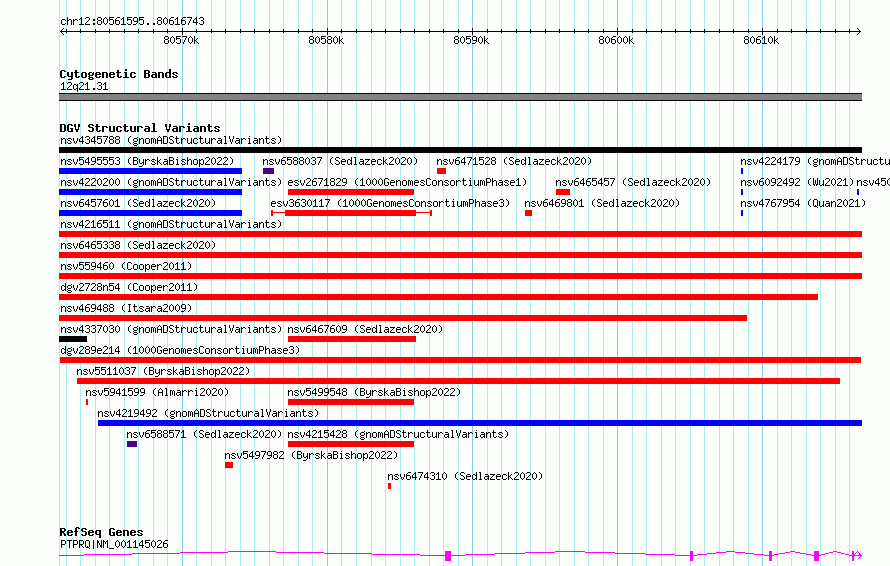
Task: Open nsv5497982 (ByrskaBishop2022) label
Action: click(311, 455)
